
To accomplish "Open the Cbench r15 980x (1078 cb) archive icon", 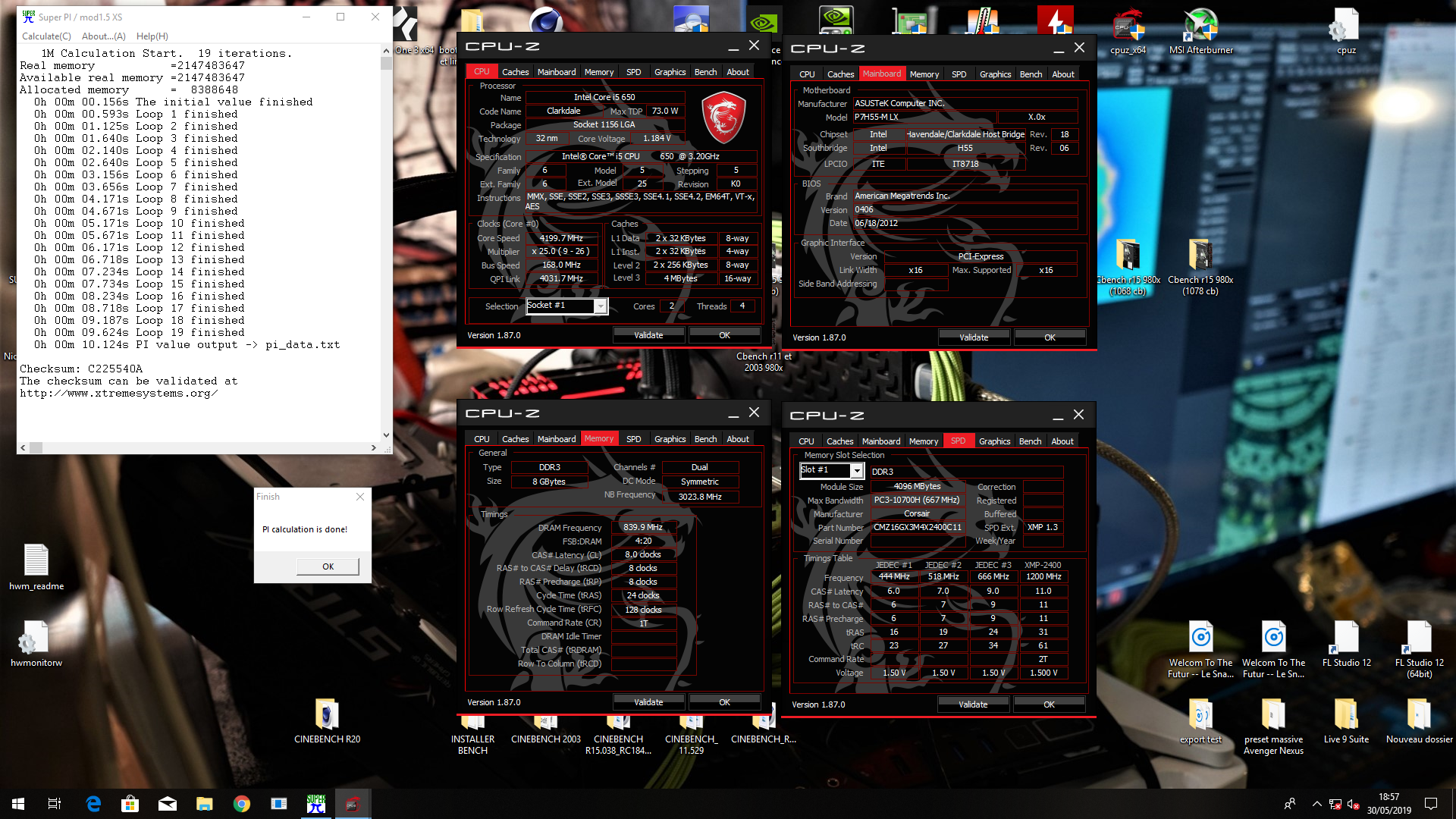I will [1200, 267].
